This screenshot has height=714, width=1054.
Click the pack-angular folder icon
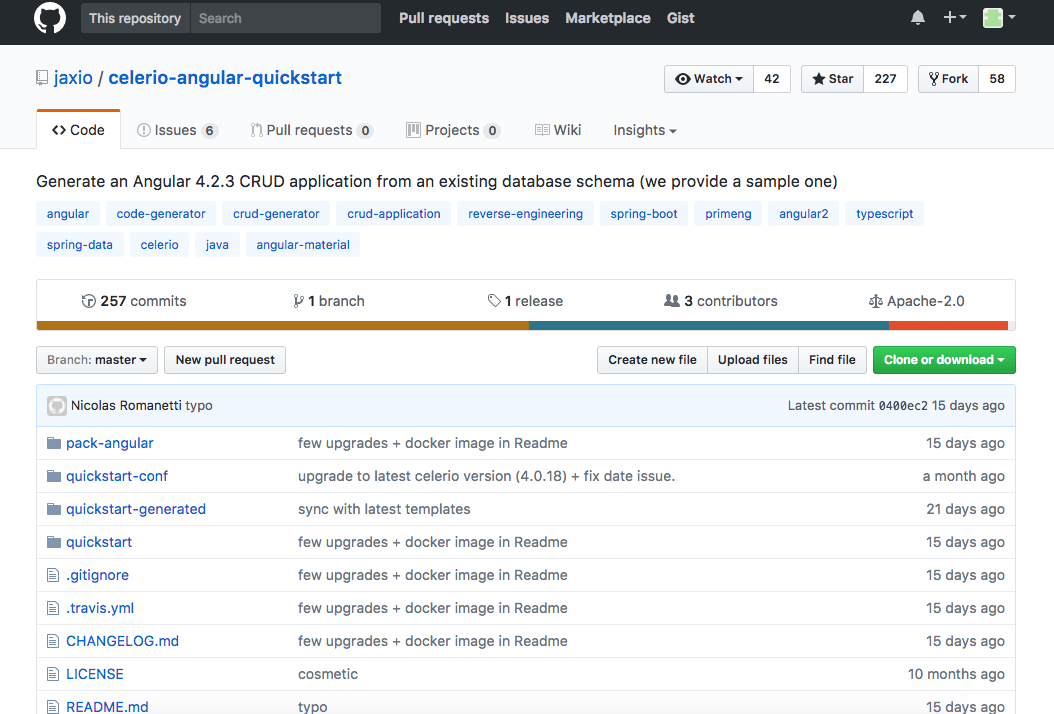click(54, 443)
